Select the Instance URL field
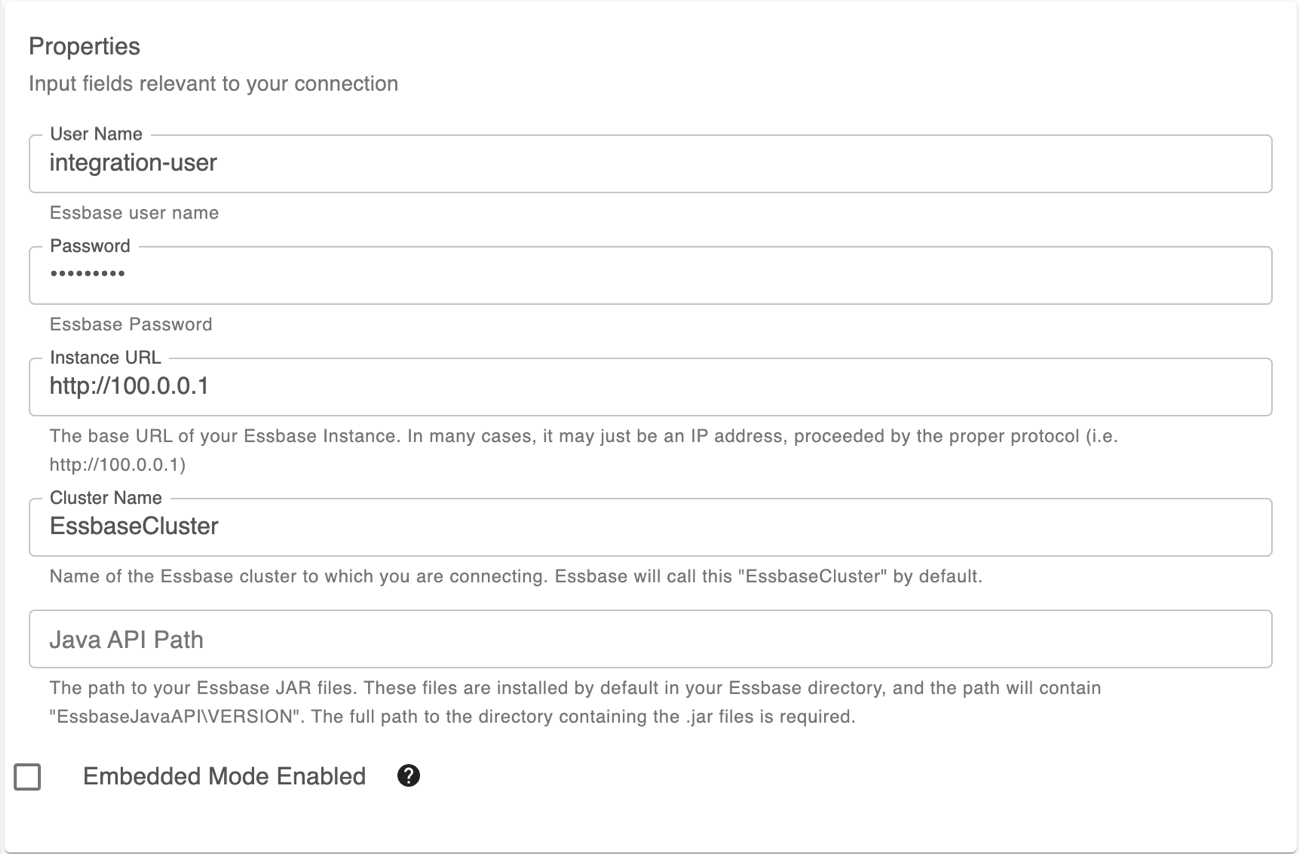1300x854 pixels. point(650,387)
